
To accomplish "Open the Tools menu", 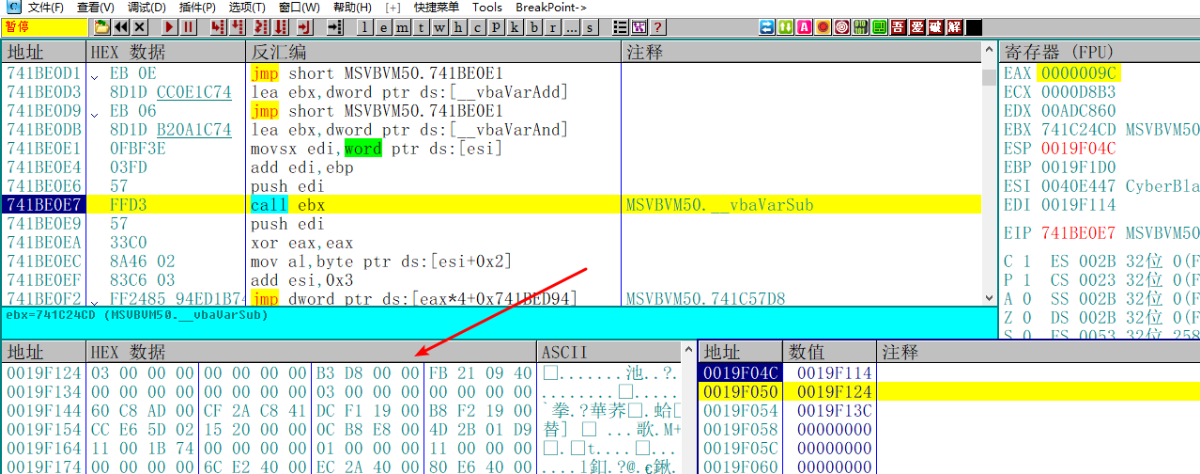I will pos(487,7).
